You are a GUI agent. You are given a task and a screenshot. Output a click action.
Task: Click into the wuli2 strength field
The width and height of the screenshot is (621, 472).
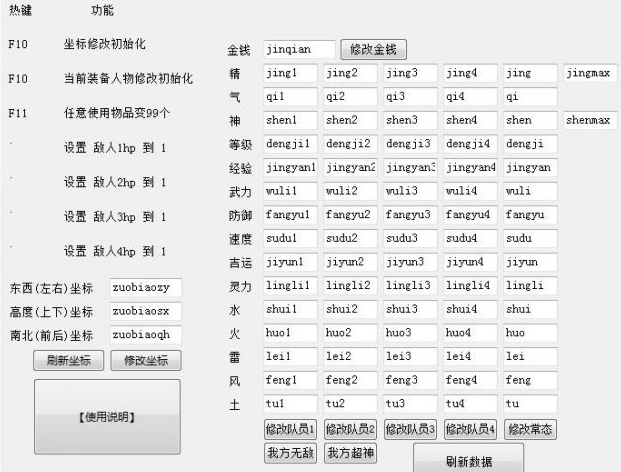point(350,191)
